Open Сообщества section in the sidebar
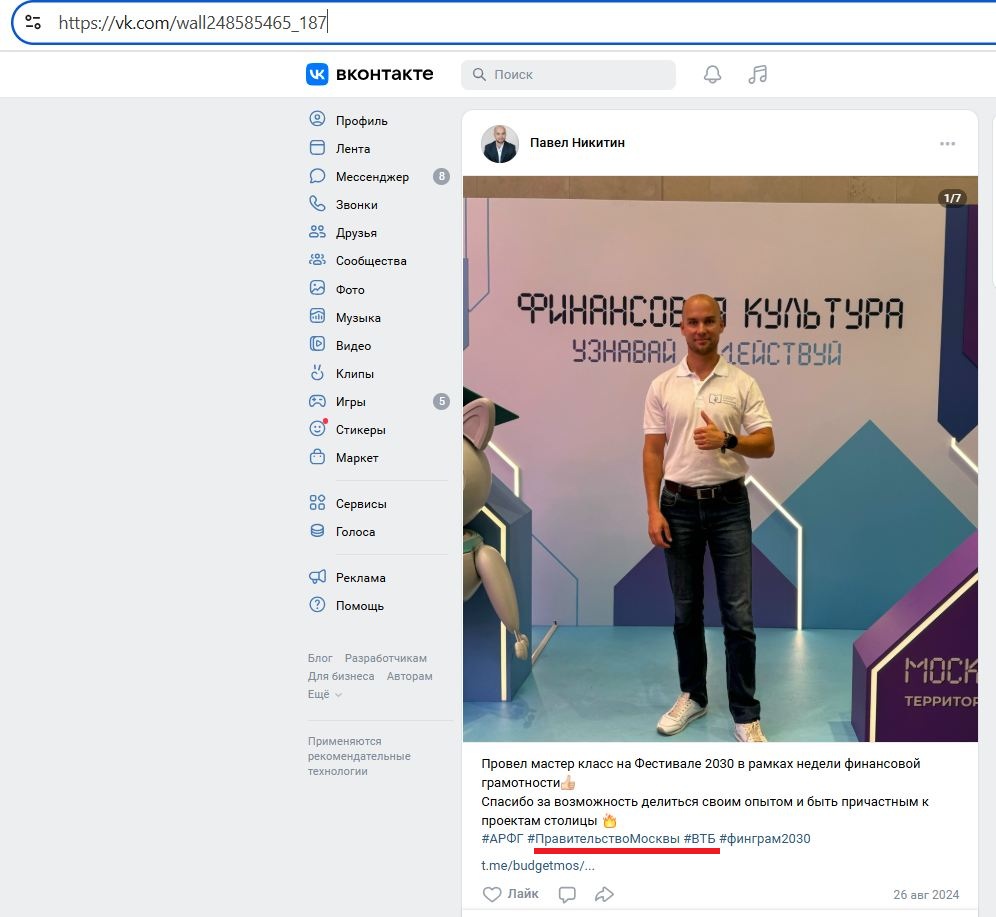The height and width of the screenshot is (917, 996). [x=370, y=261]
